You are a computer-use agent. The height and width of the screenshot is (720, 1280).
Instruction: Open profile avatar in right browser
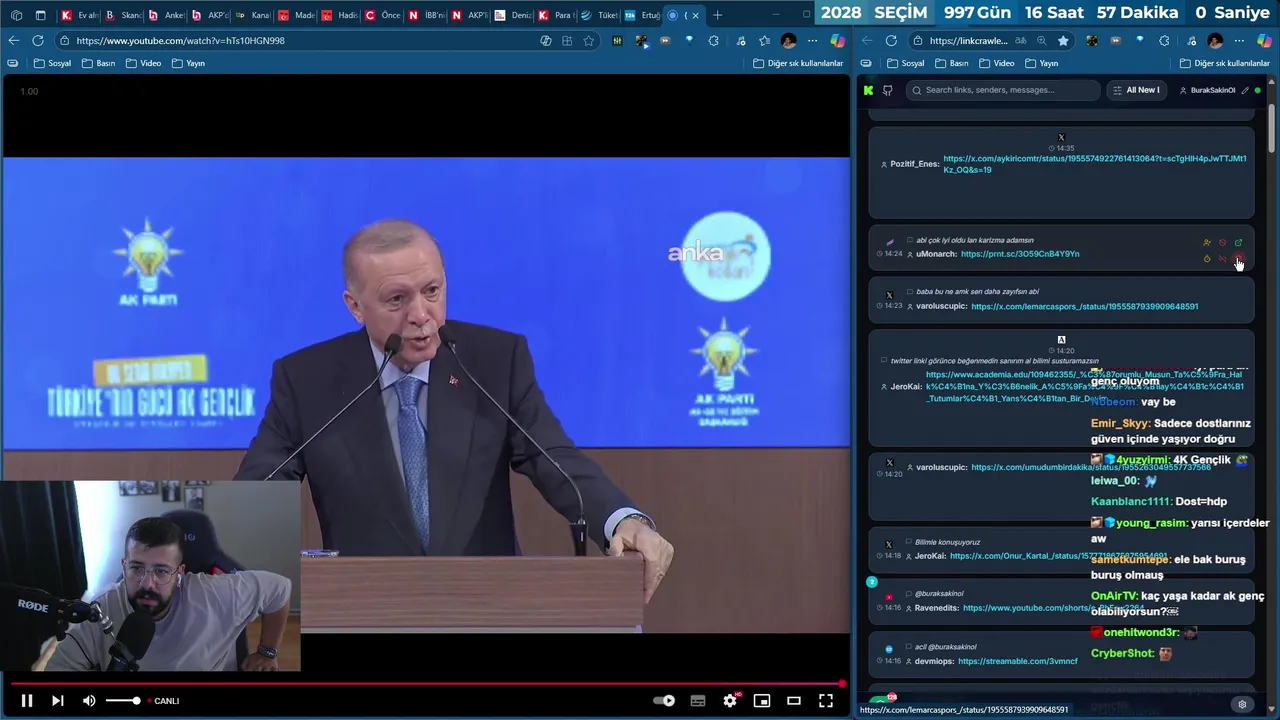[1215, 41]
